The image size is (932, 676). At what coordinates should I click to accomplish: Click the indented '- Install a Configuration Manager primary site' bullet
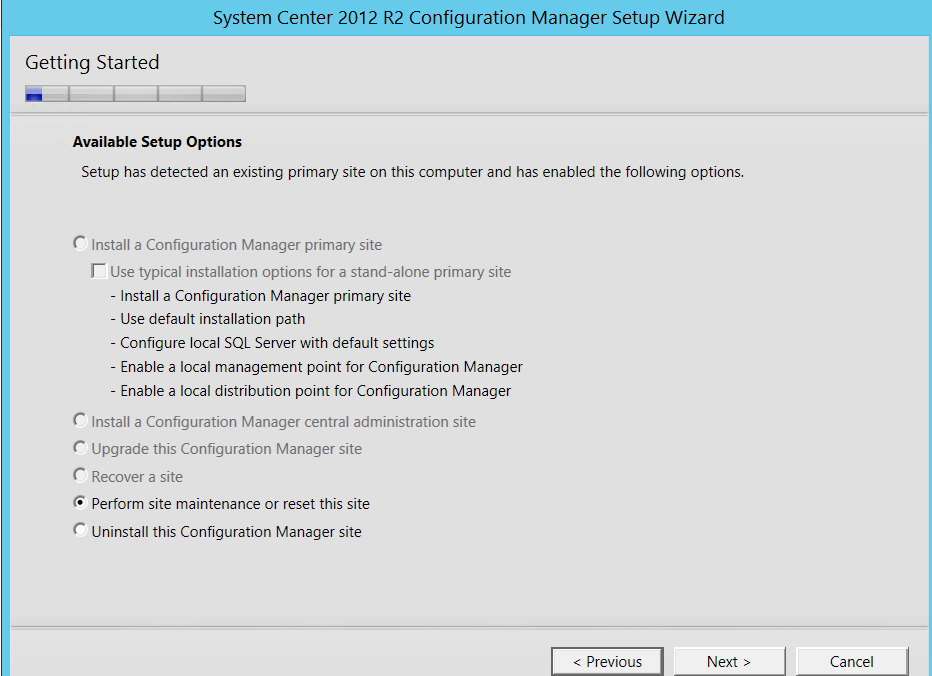coord(261,296)
